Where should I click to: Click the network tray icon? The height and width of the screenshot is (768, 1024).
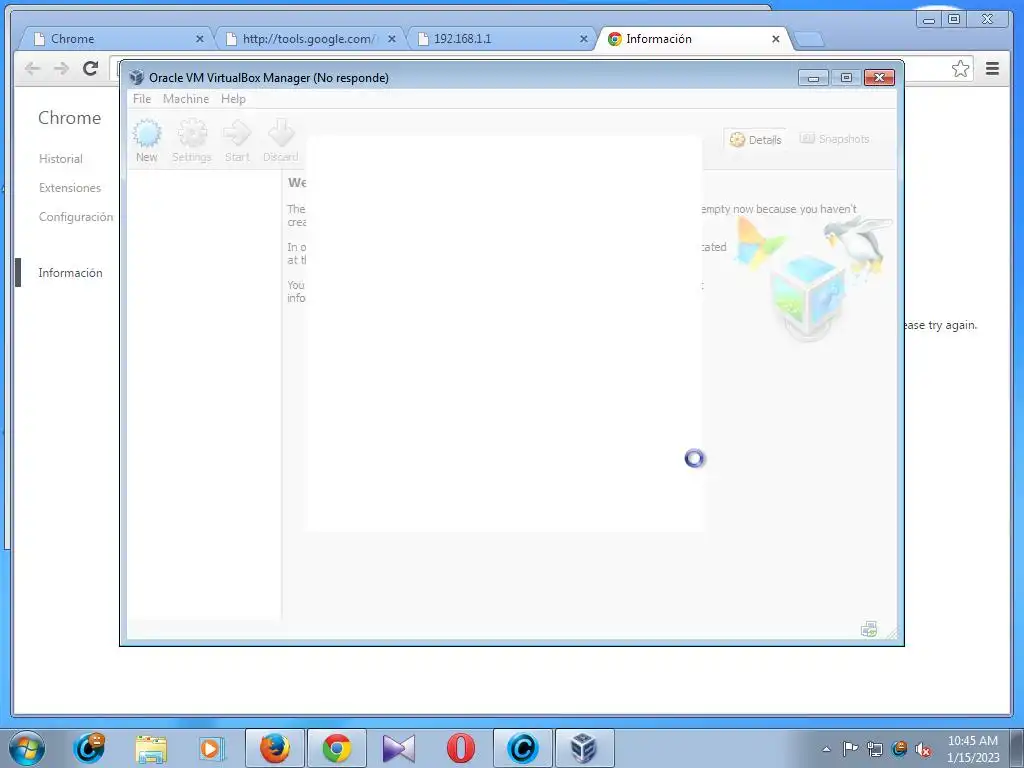[874, 749]
